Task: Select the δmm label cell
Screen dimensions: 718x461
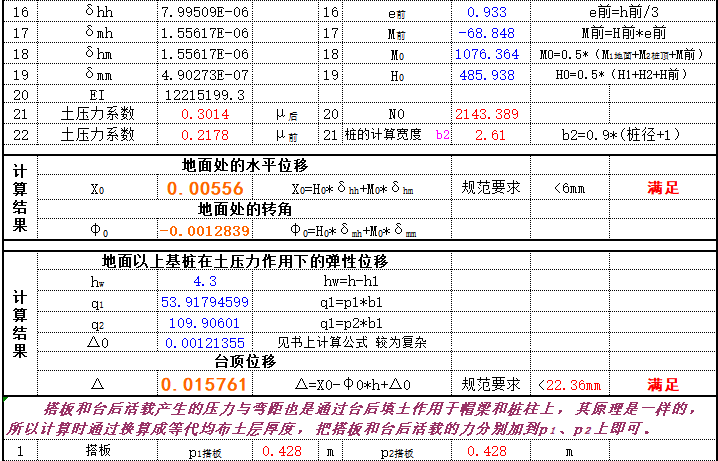Action: click(97, 75)
